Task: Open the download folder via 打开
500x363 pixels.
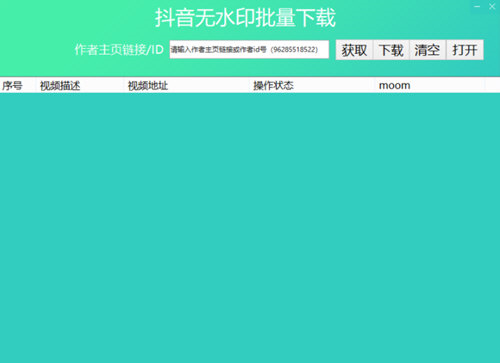Action: pos(465,50)
